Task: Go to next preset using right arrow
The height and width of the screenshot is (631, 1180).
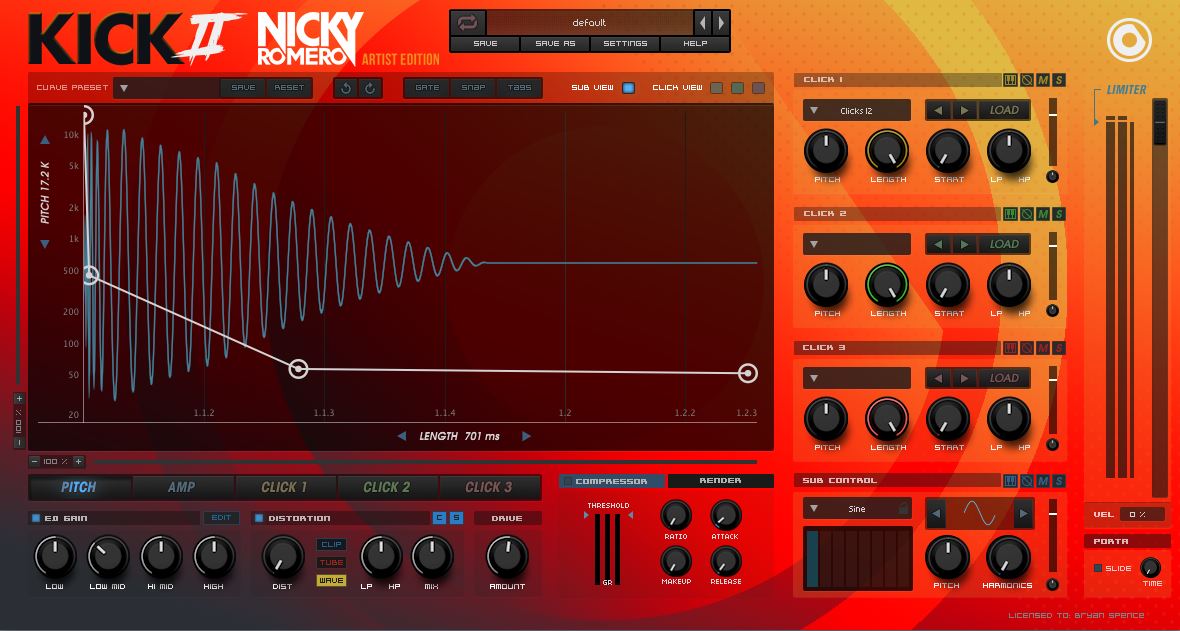Action: pyautogui.click(x=721, y=23)
